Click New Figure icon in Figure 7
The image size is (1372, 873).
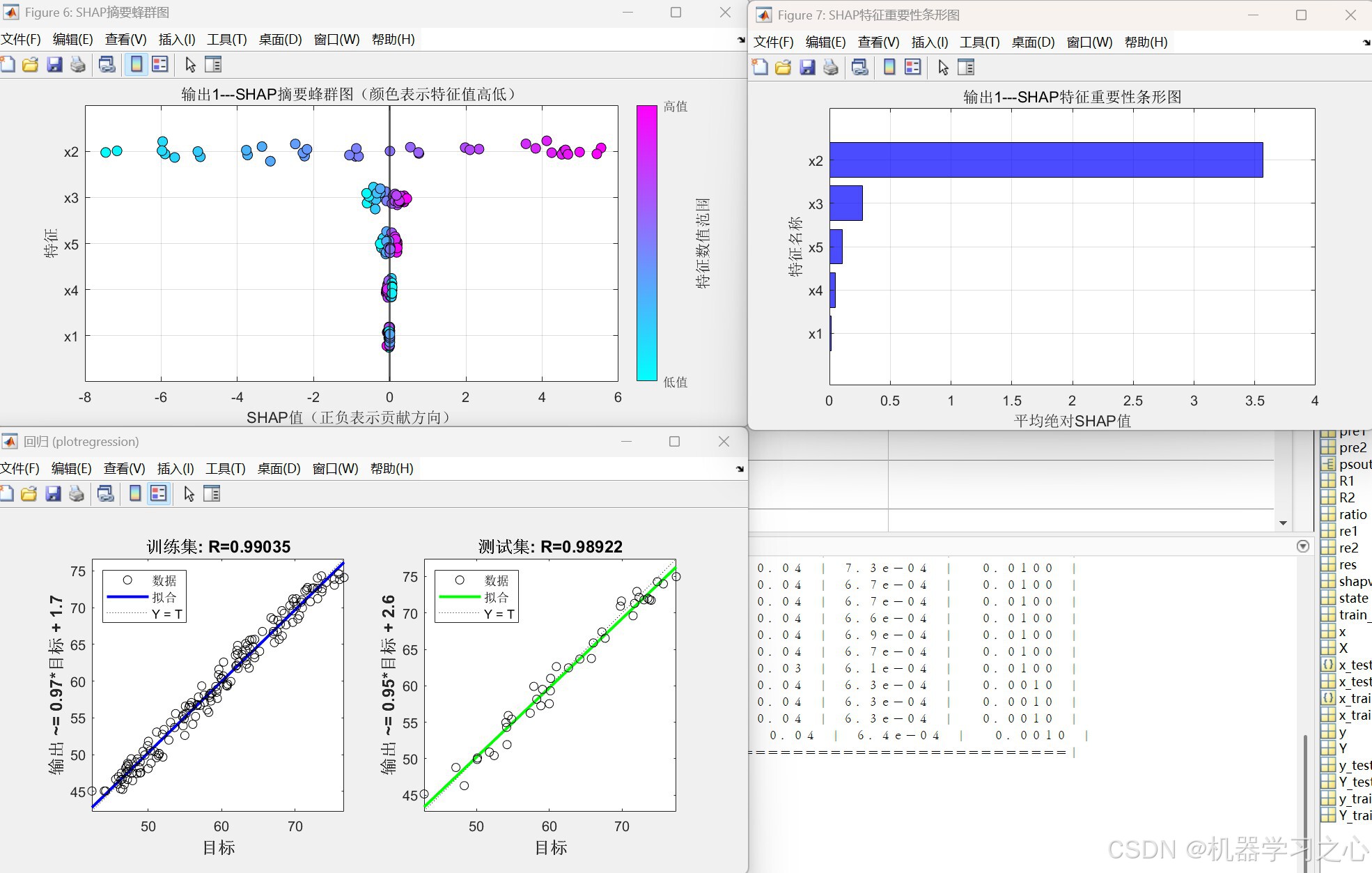coord(760,68)
